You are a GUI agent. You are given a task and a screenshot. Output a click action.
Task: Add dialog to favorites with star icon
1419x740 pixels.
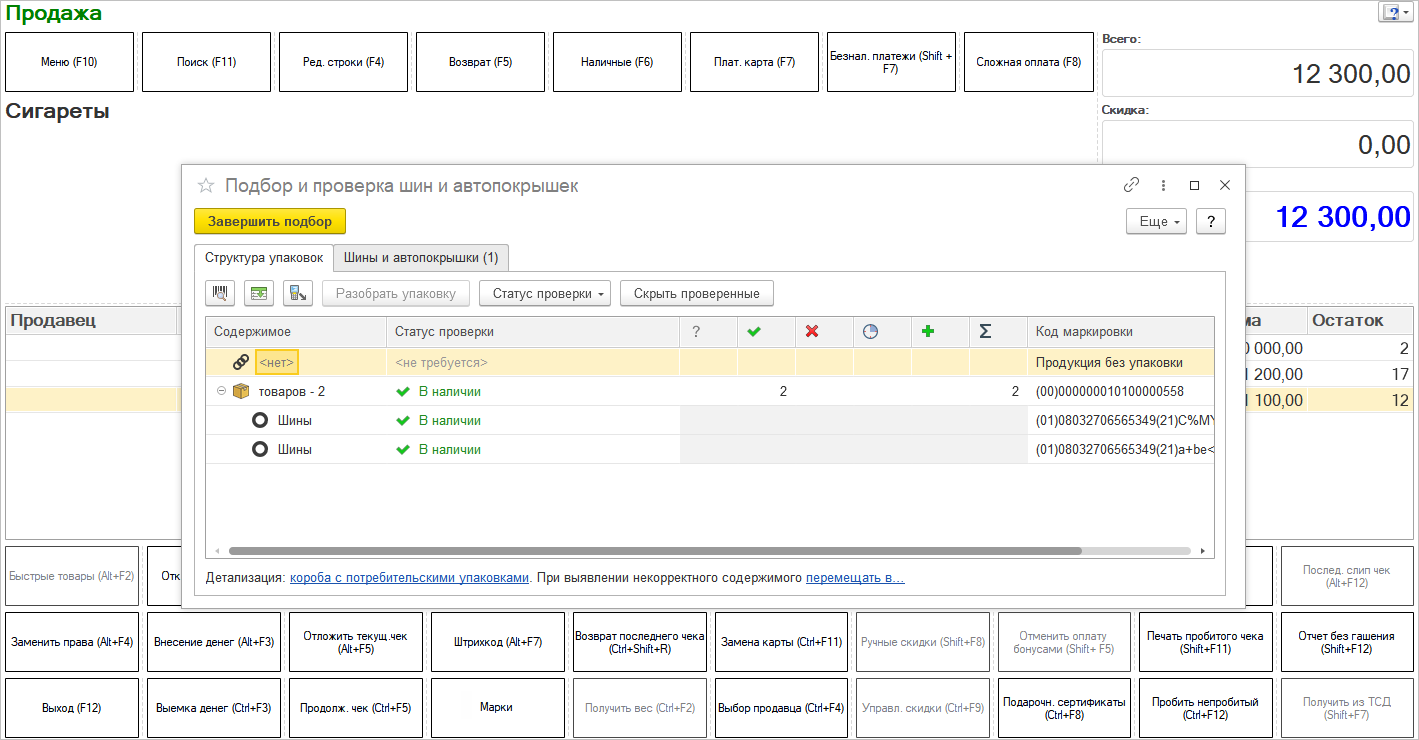click(206, 186)
